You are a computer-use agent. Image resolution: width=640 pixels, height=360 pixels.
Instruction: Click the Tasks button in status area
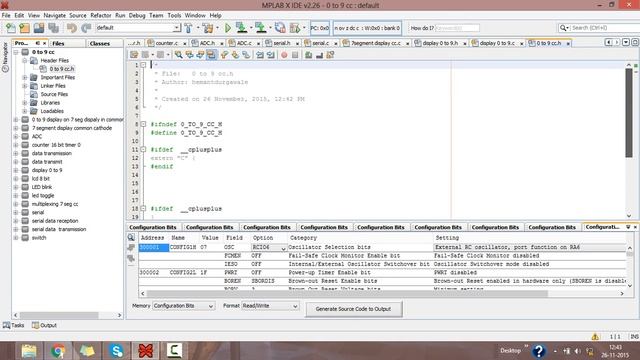[x=13, y=325]
